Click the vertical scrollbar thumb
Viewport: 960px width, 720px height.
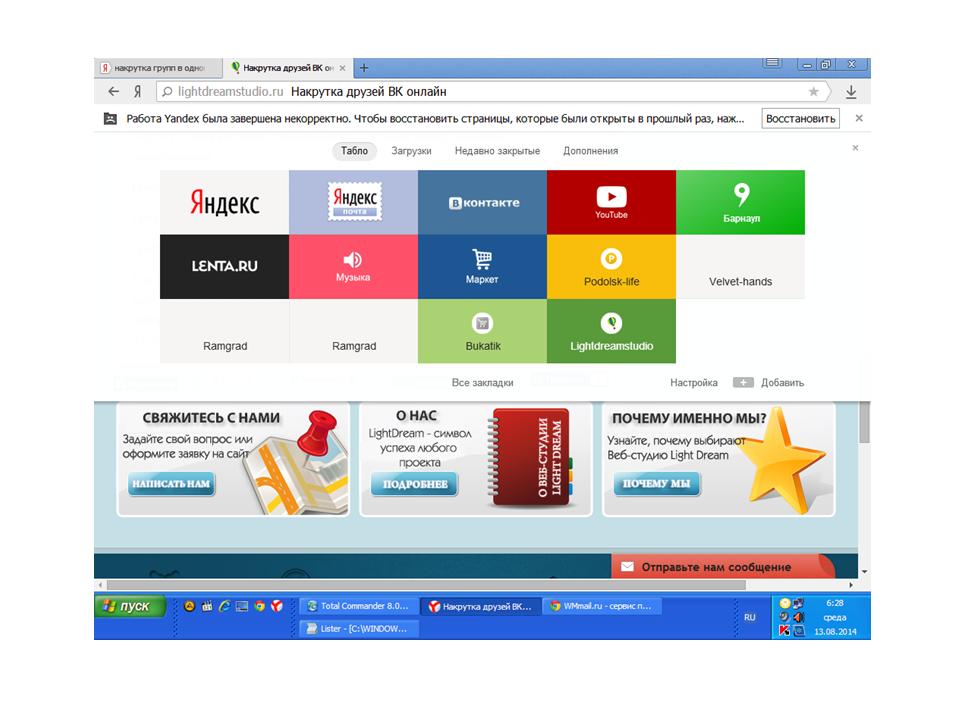864,422
